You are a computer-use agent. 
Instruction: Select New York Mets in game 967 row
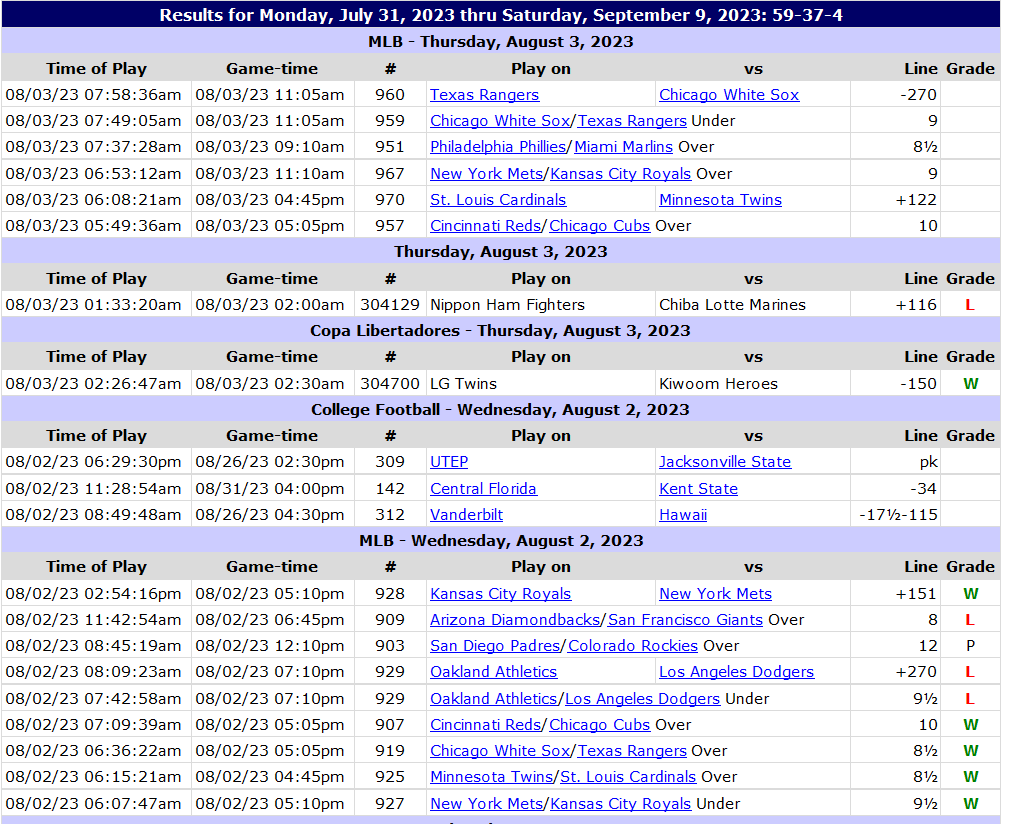coord(487,173)
